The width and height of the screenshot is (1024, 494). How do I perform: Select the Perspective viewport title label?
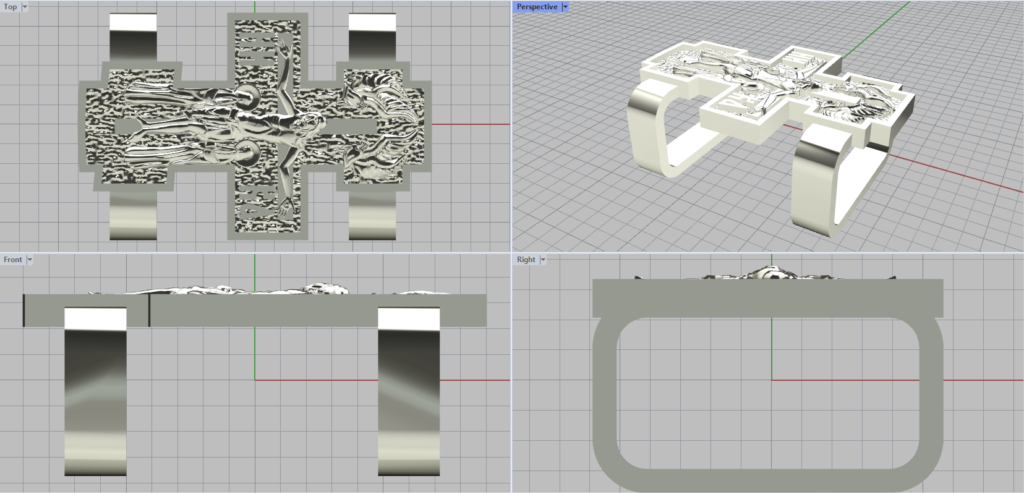(x=537, y=7)
